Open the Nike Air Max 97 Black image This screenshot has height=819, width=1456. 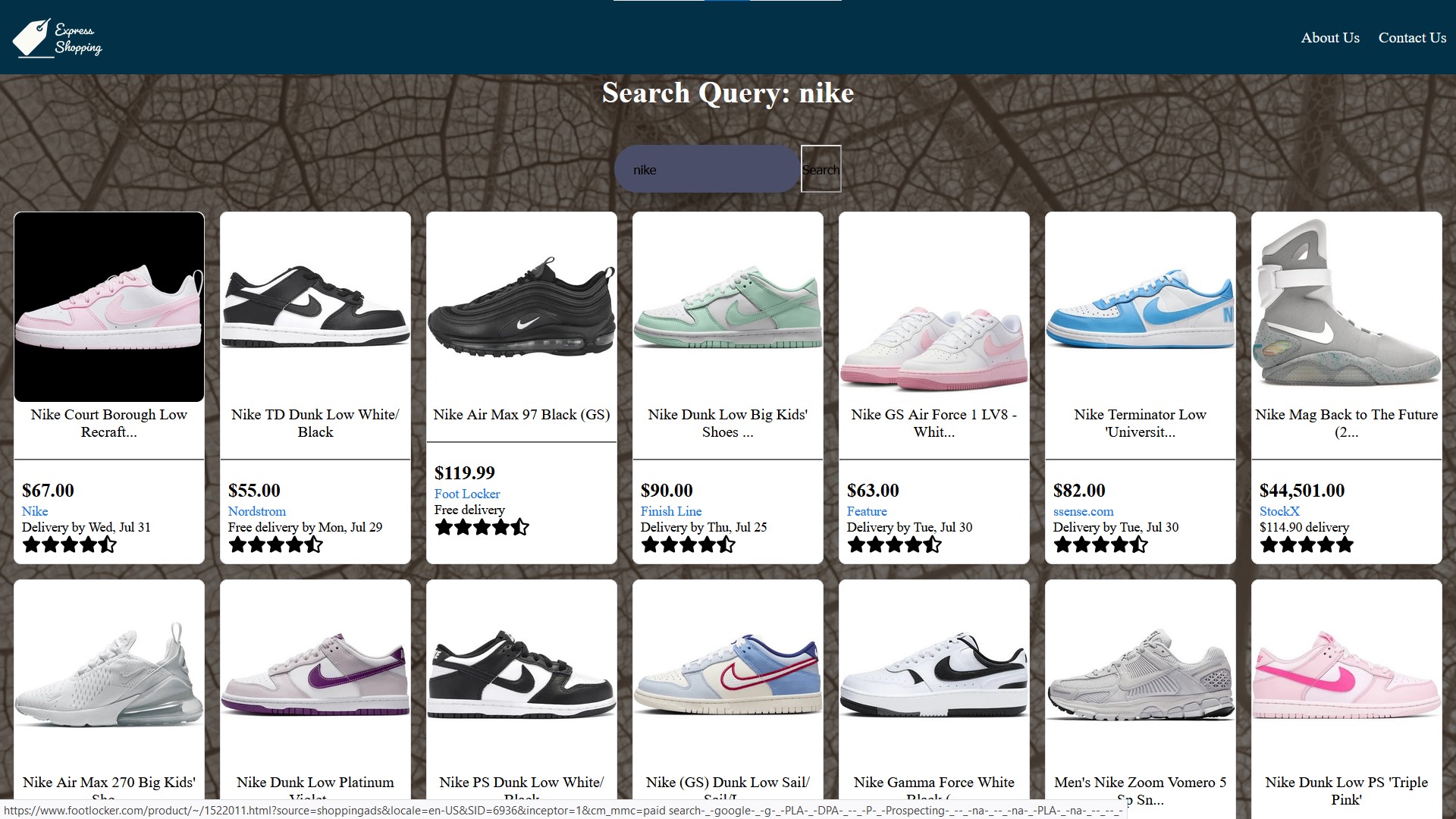(x=522, y=307)
